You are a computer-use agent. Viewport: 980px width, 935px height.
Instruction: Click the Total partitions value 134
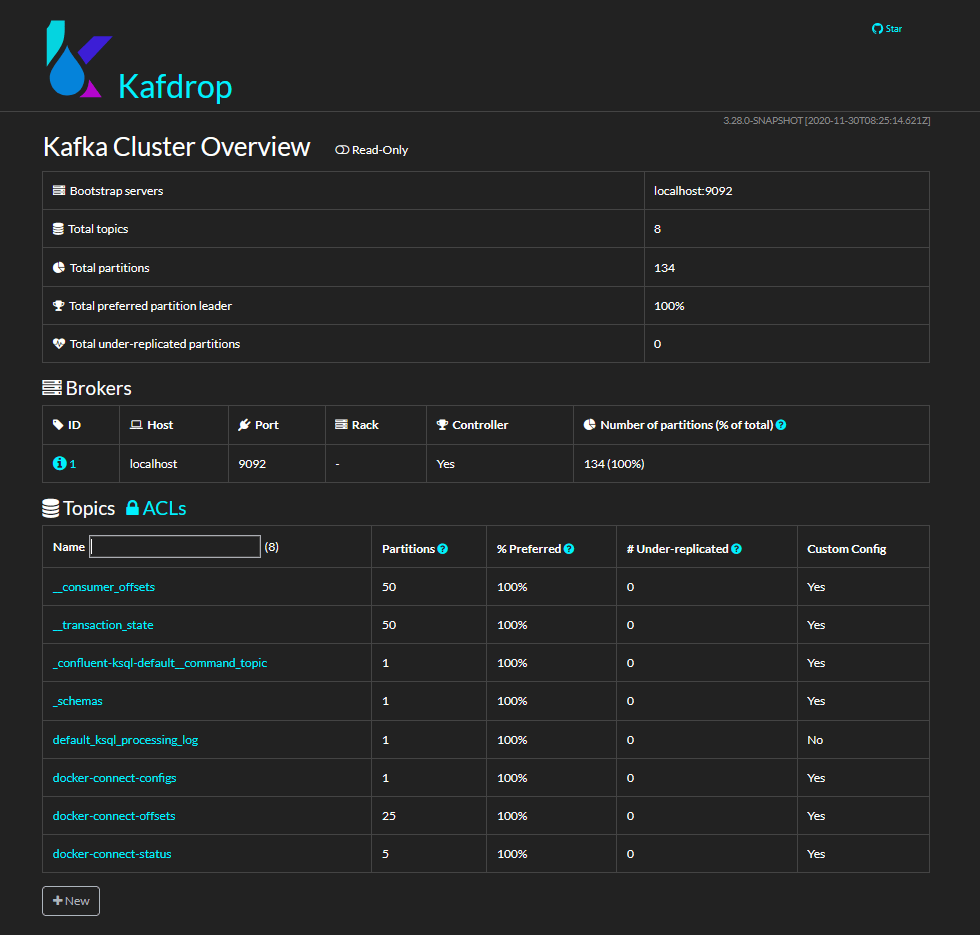click(664, 268)
